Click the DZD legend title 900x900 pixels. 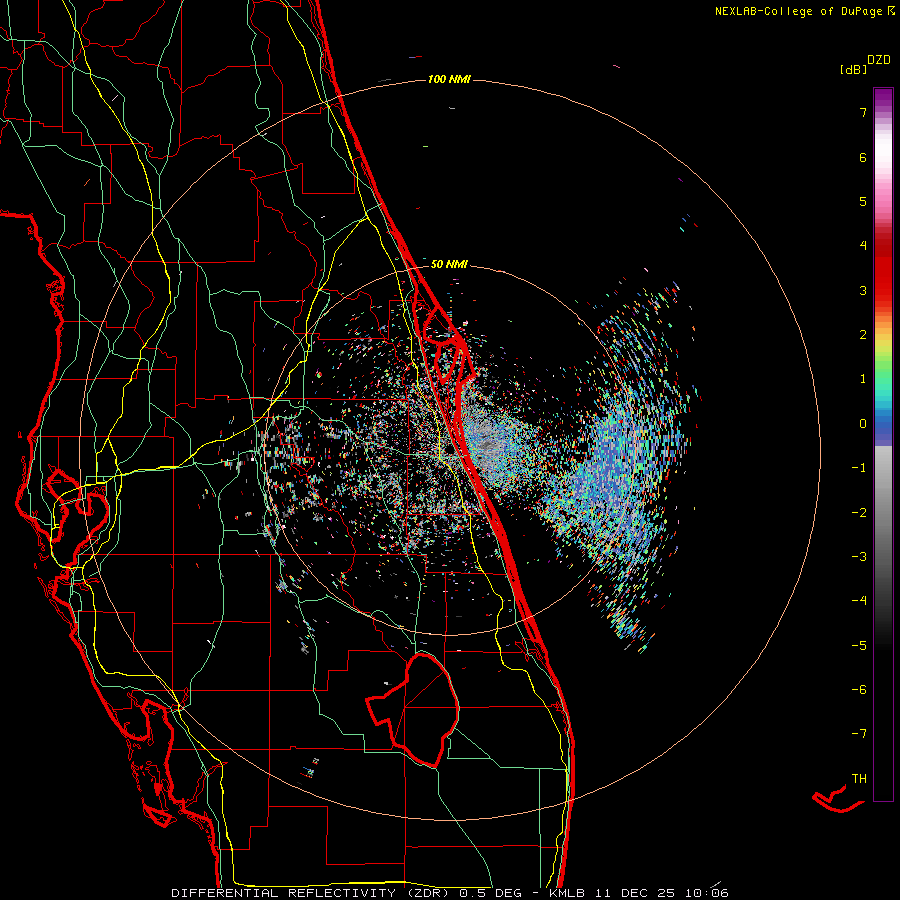[879, 60]
